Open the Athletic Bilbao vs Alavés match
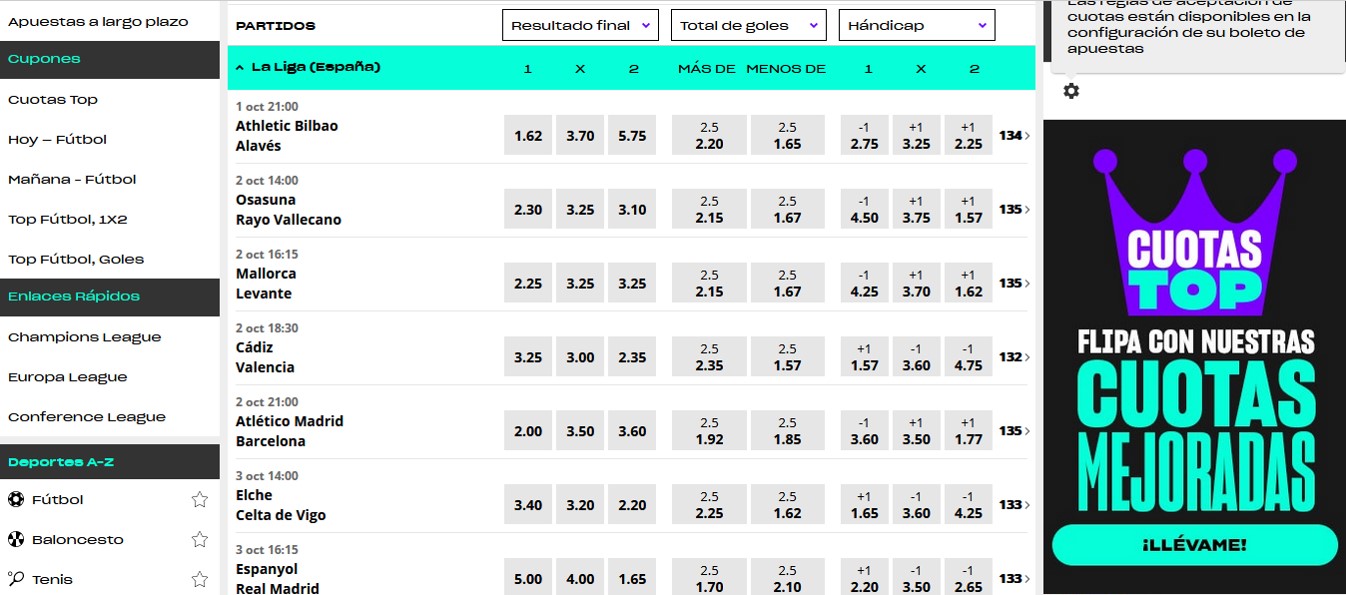The image size is (1346, 595). (x=287, y=136)
